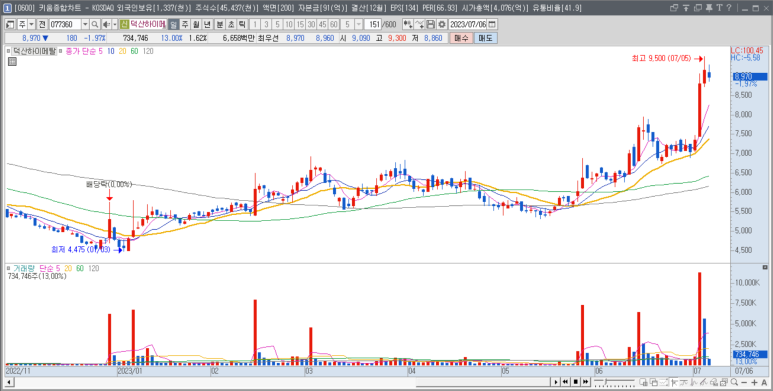This screenshot has height=391, width=773.
Task: Click the 최우선 best quote label
Action: [x=269, y=38]
